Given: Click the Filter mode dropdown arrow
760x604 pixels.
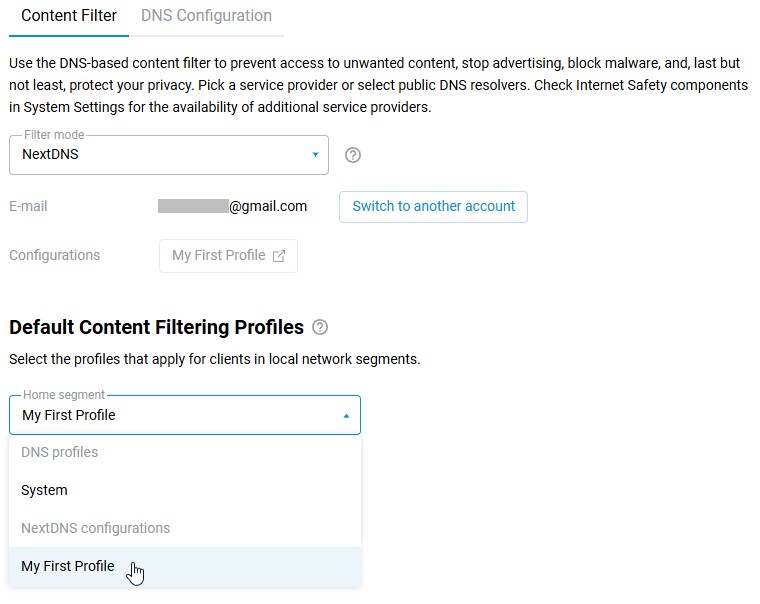Looking at the screenshot, I should [x=315, y=155].
